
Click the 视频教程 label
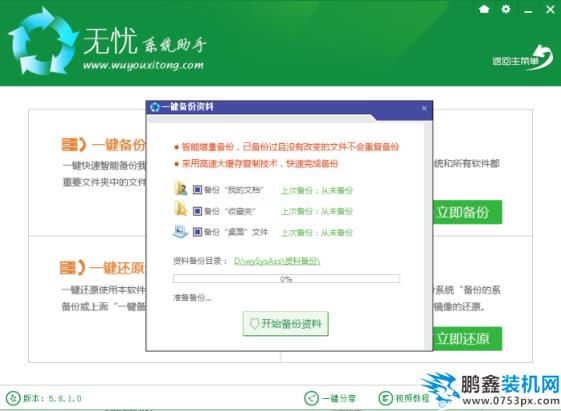click(413, 398)
